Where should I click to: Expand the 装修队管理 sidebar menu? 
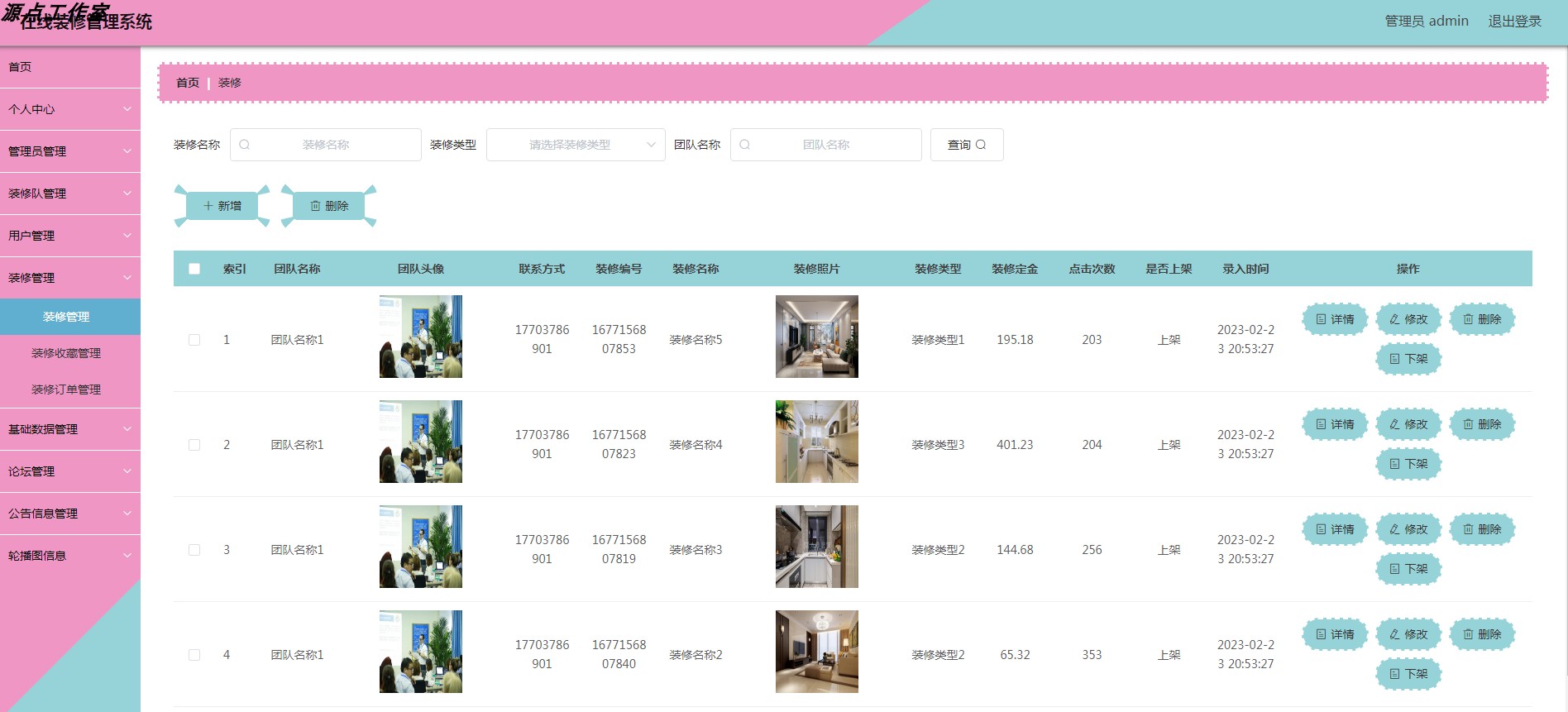pos(70,194)
